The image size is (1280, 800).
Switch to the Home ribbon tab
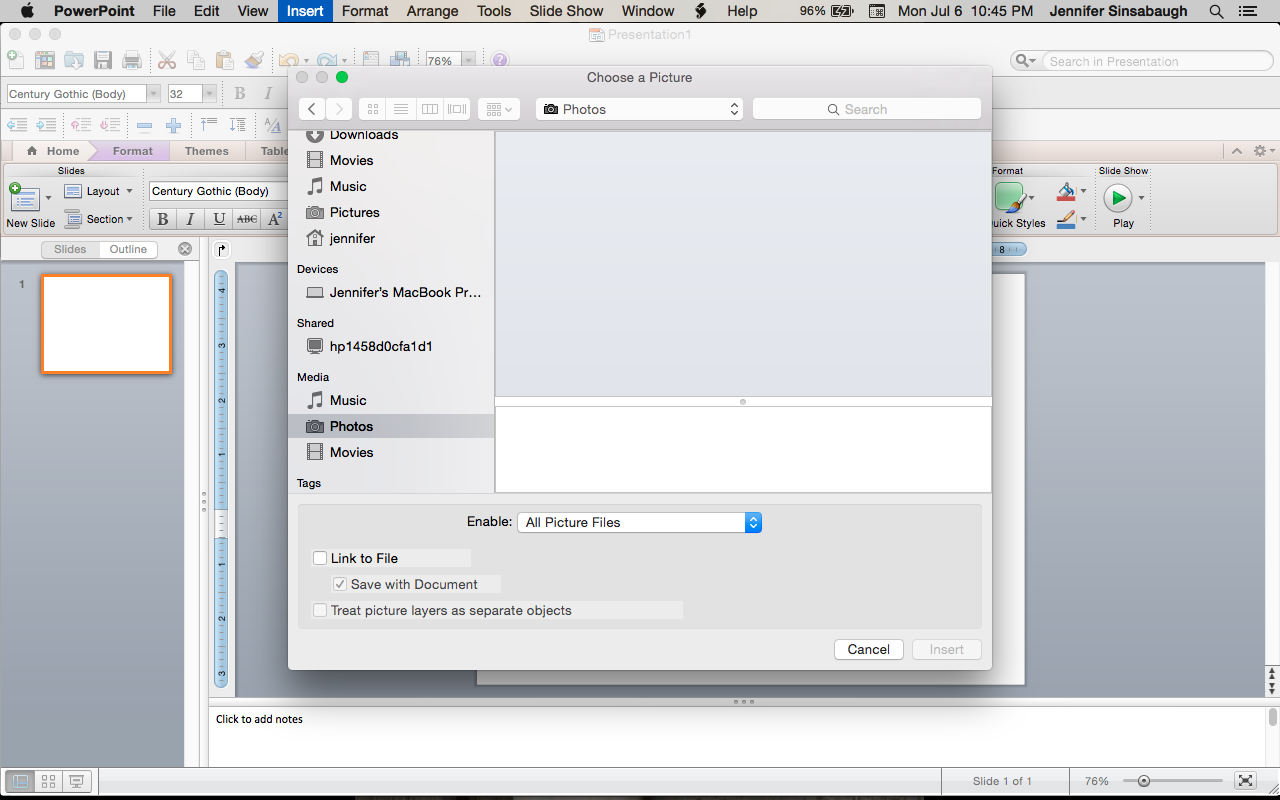coord(54,151)
